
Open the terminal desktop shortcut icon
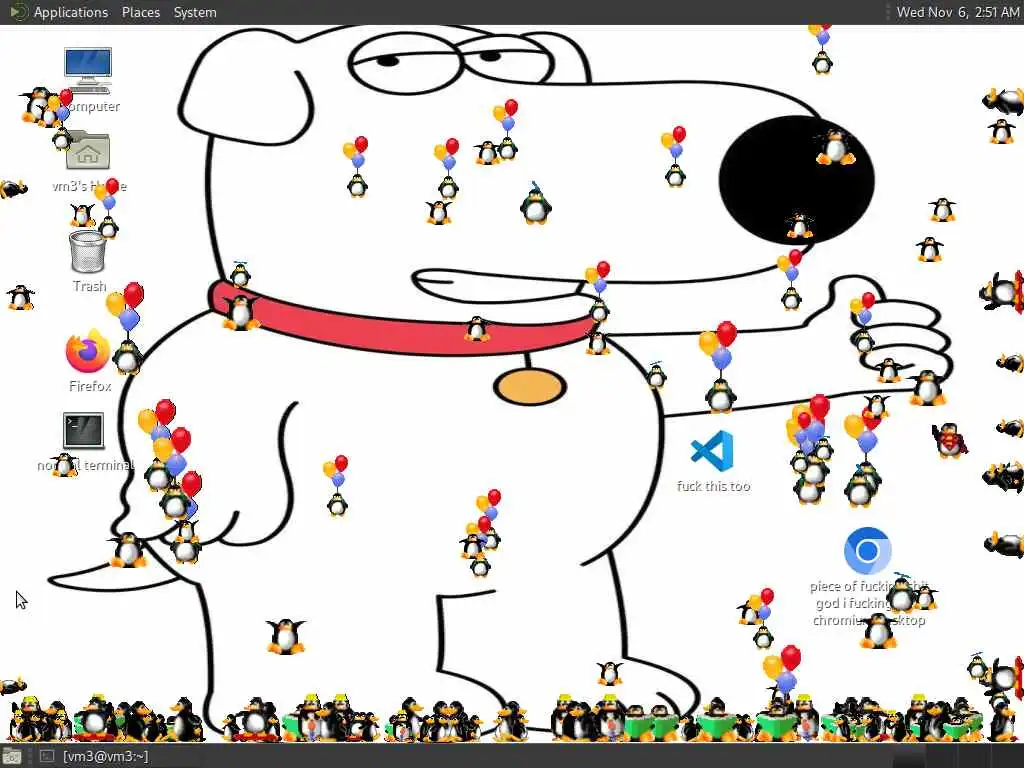coord(84,430)
